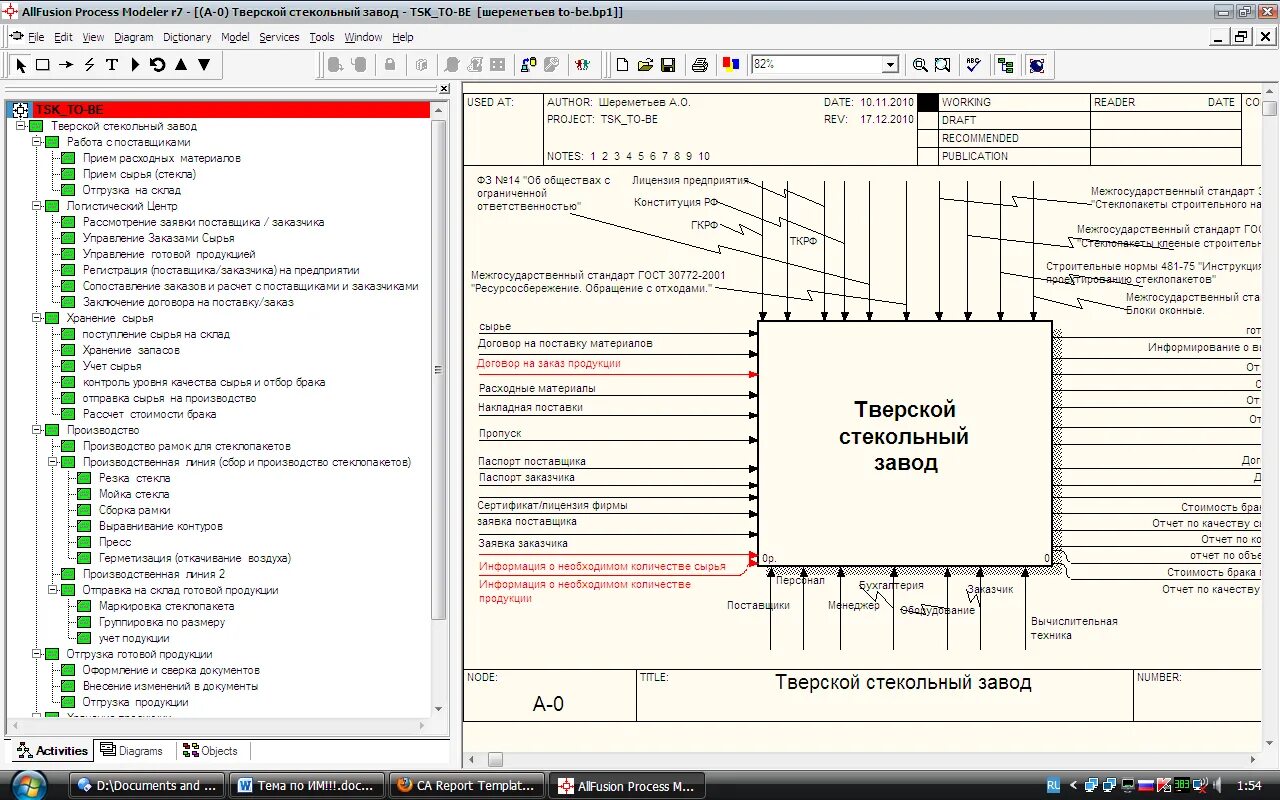
Task: Close the Model Explorer panel
Action: point(444,89)
